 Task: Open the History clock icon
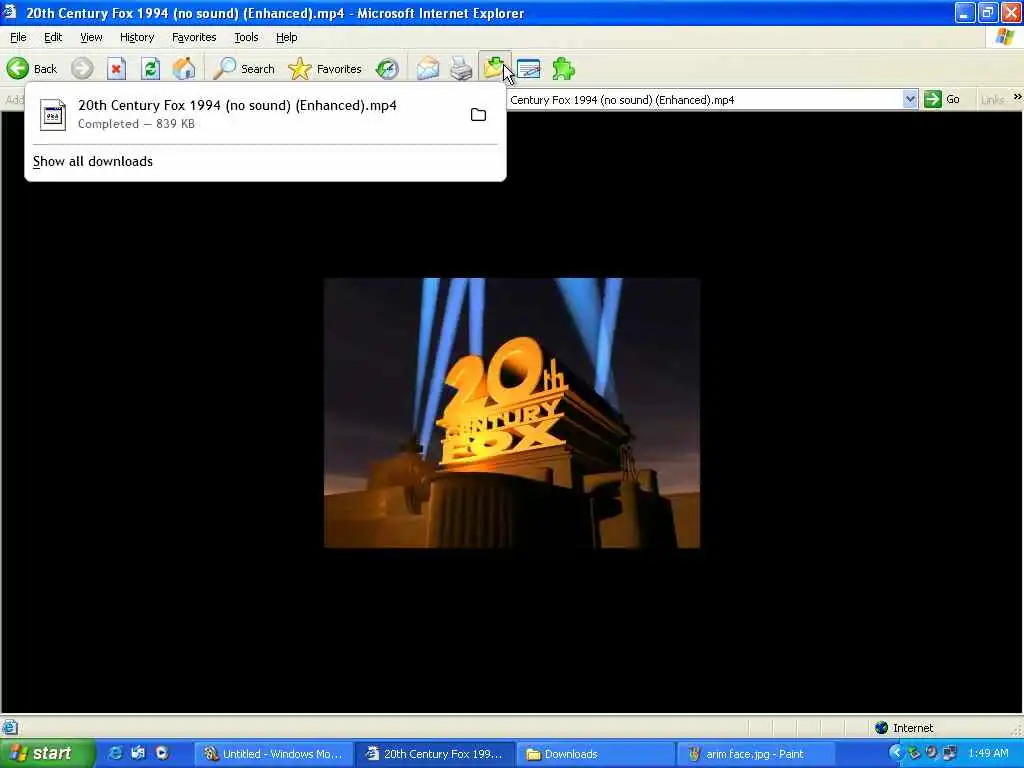pyautogui.click(x=387, y=69)
